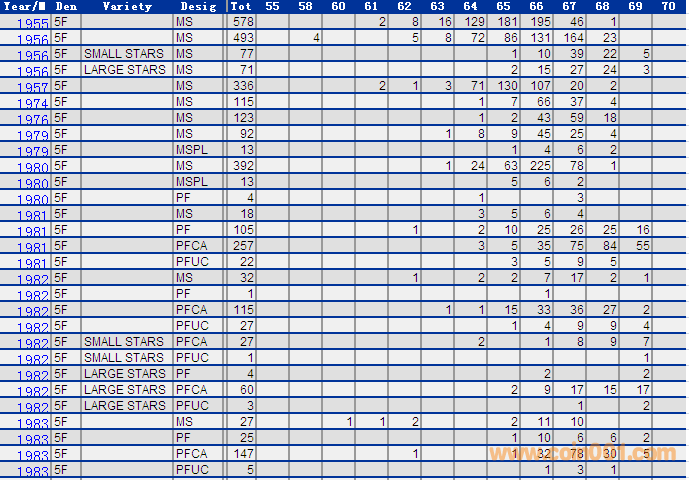Click the Year/M column header
The width and height of the screenshot is (689, 480).
pos(24,7)
